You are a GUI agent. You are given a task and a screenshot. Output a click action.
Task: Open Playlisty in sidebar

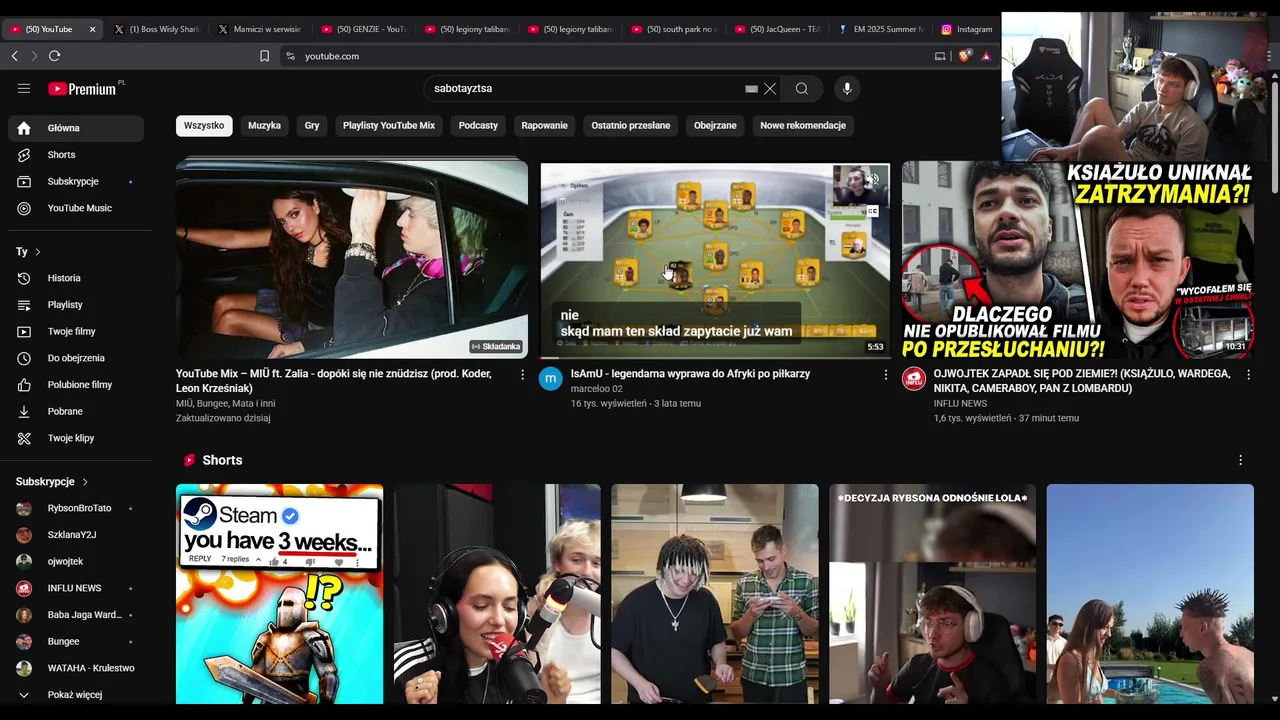(76, 304)
